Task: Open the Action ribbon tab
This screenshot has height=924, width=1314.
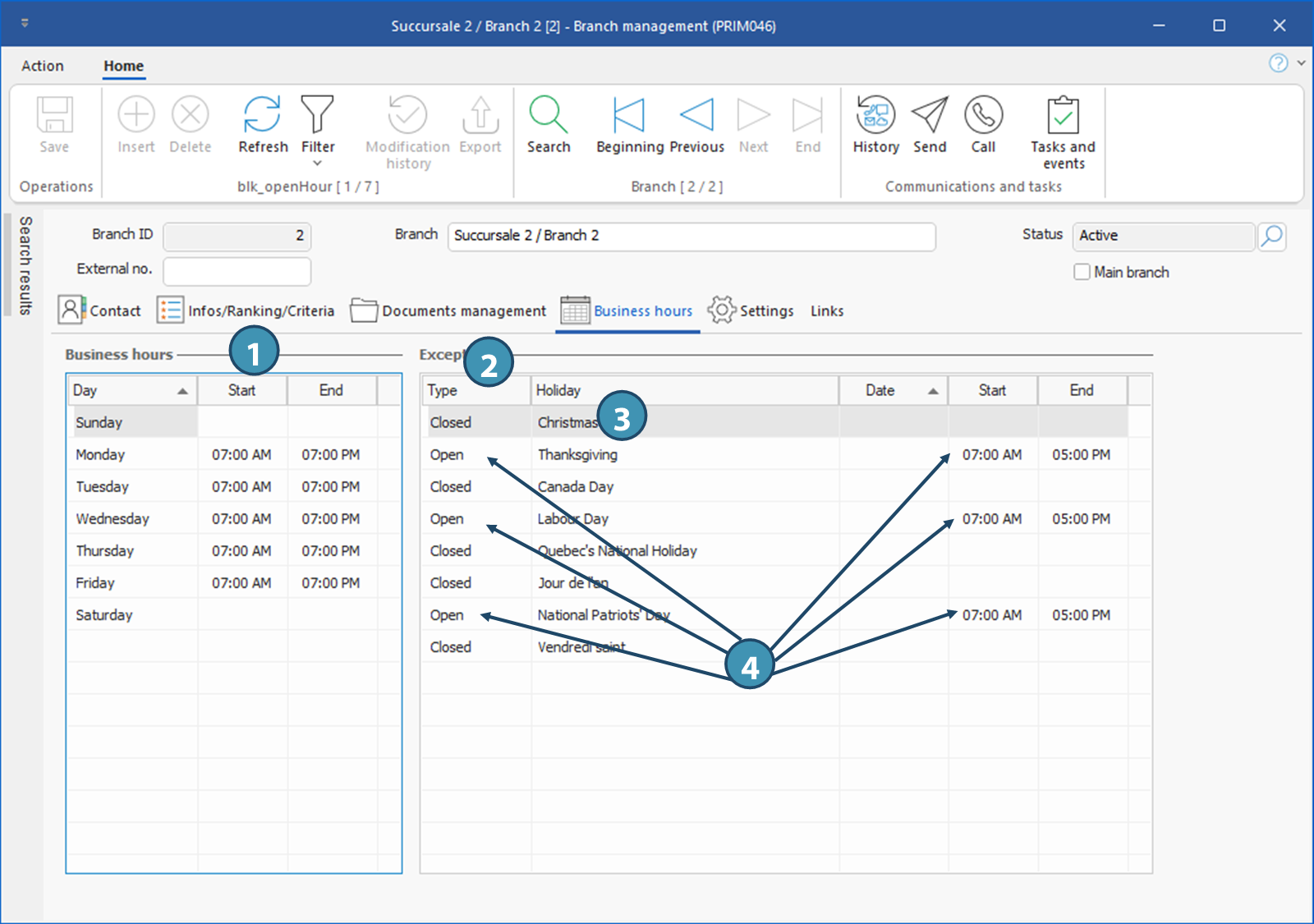Action: click(x=43, y=66)
